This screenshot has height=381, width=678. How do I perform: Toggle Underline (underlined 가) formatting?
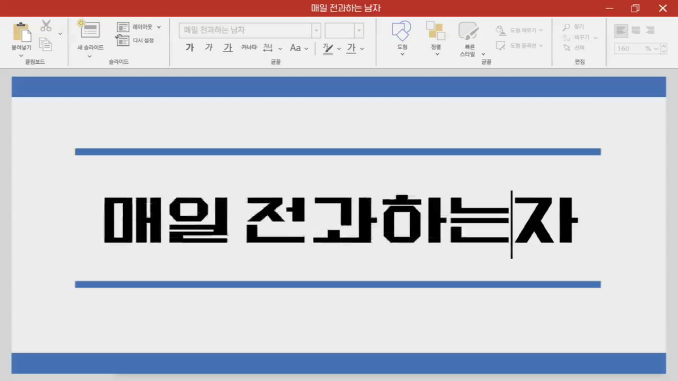227,48
